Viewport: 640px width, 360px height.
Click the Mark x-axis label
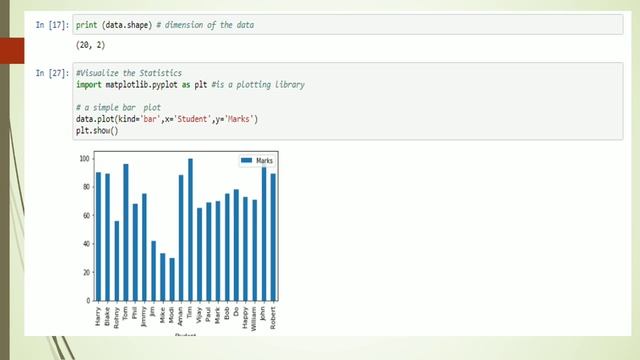coord(218,315)
